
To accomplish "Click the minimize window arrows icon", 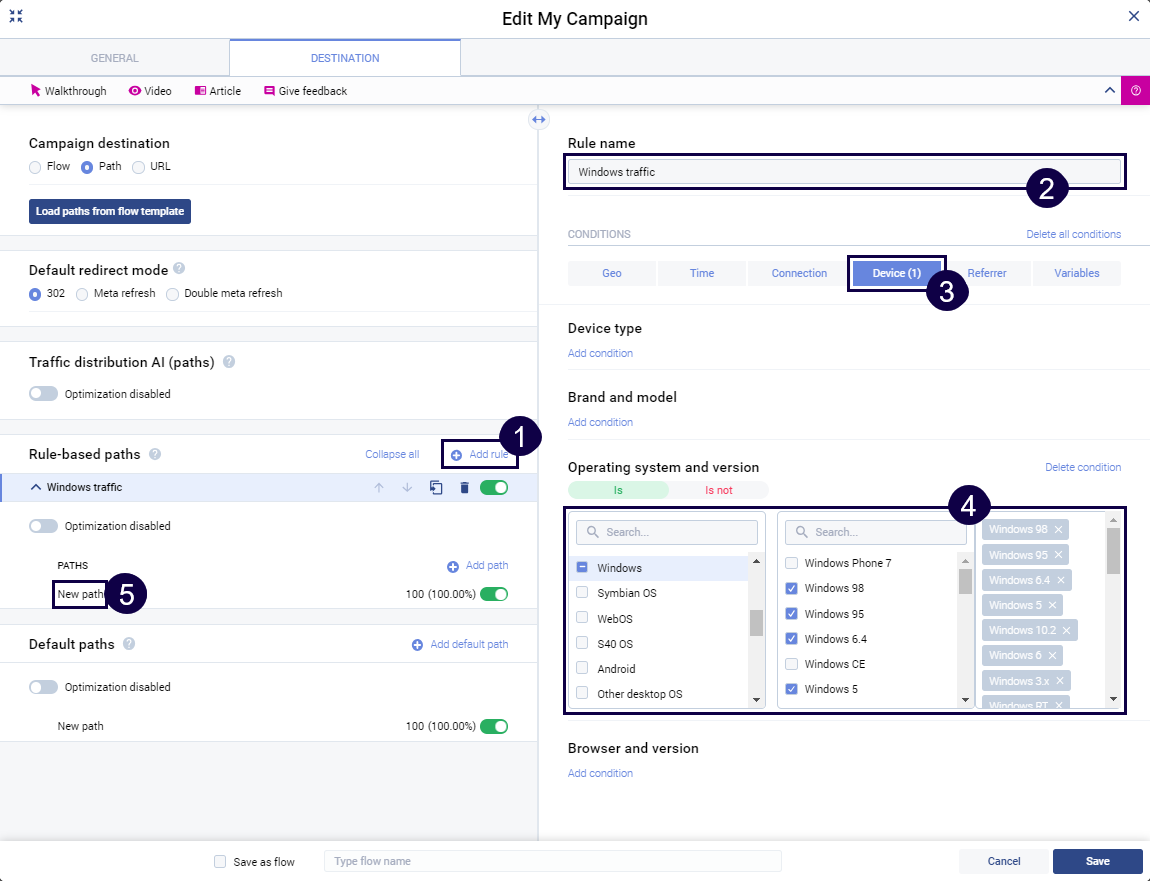I will pos(16,16).
